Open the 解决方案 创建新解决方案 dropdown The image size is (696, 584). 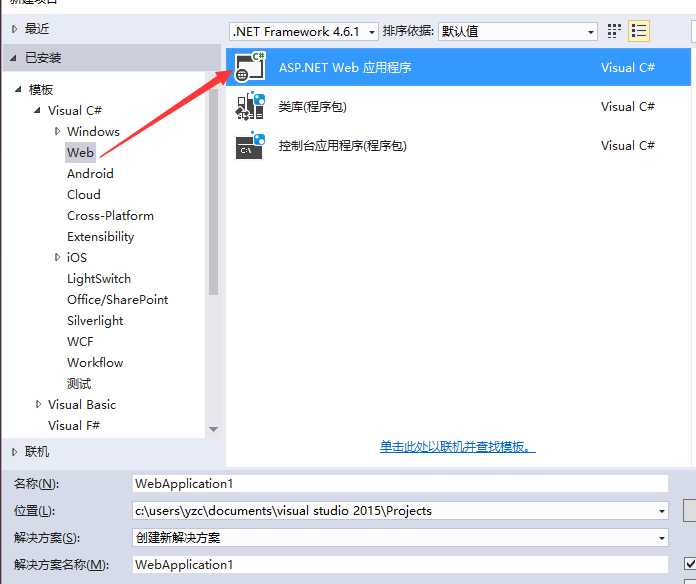click(661, 538)
